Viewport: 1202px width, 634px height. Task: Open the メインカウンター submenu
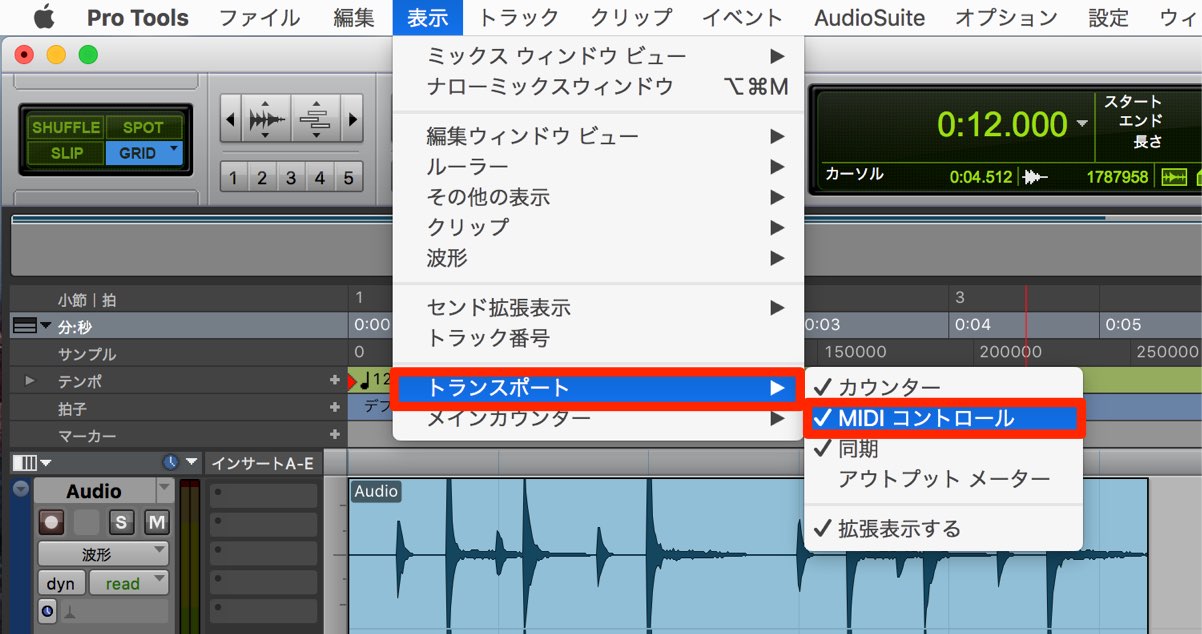[598, 418]
